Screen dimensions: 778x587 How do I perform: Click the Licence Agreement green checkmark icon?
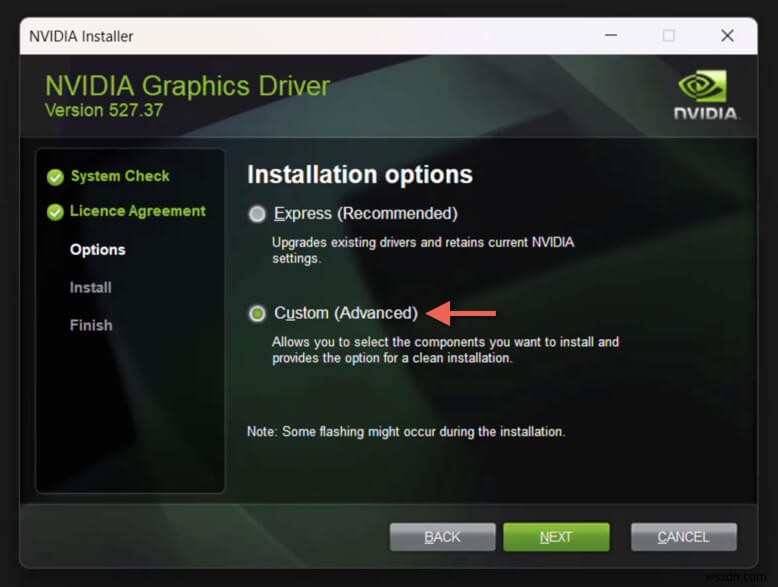click(55, 212)
